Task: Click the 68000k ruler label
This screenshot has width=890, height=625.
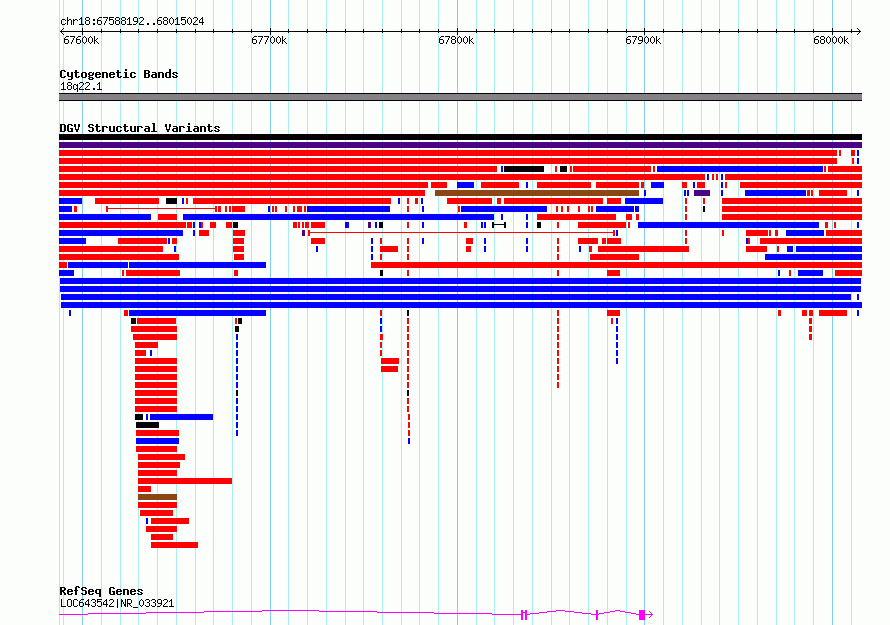Action: click(831, 40)
